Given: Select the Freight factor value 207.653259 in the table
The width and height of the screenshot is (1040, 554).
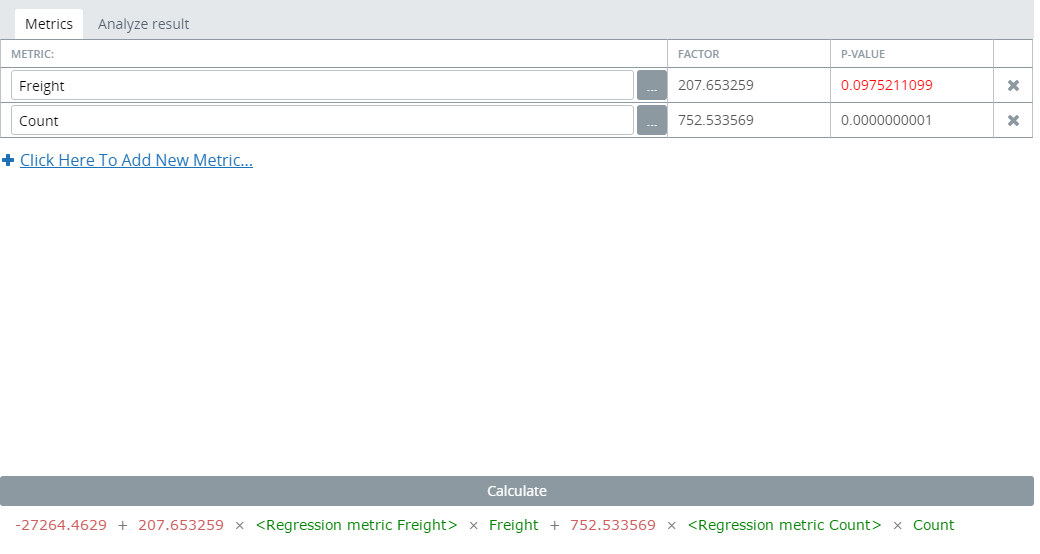Looking at the screenshot, I should [716, 86].
